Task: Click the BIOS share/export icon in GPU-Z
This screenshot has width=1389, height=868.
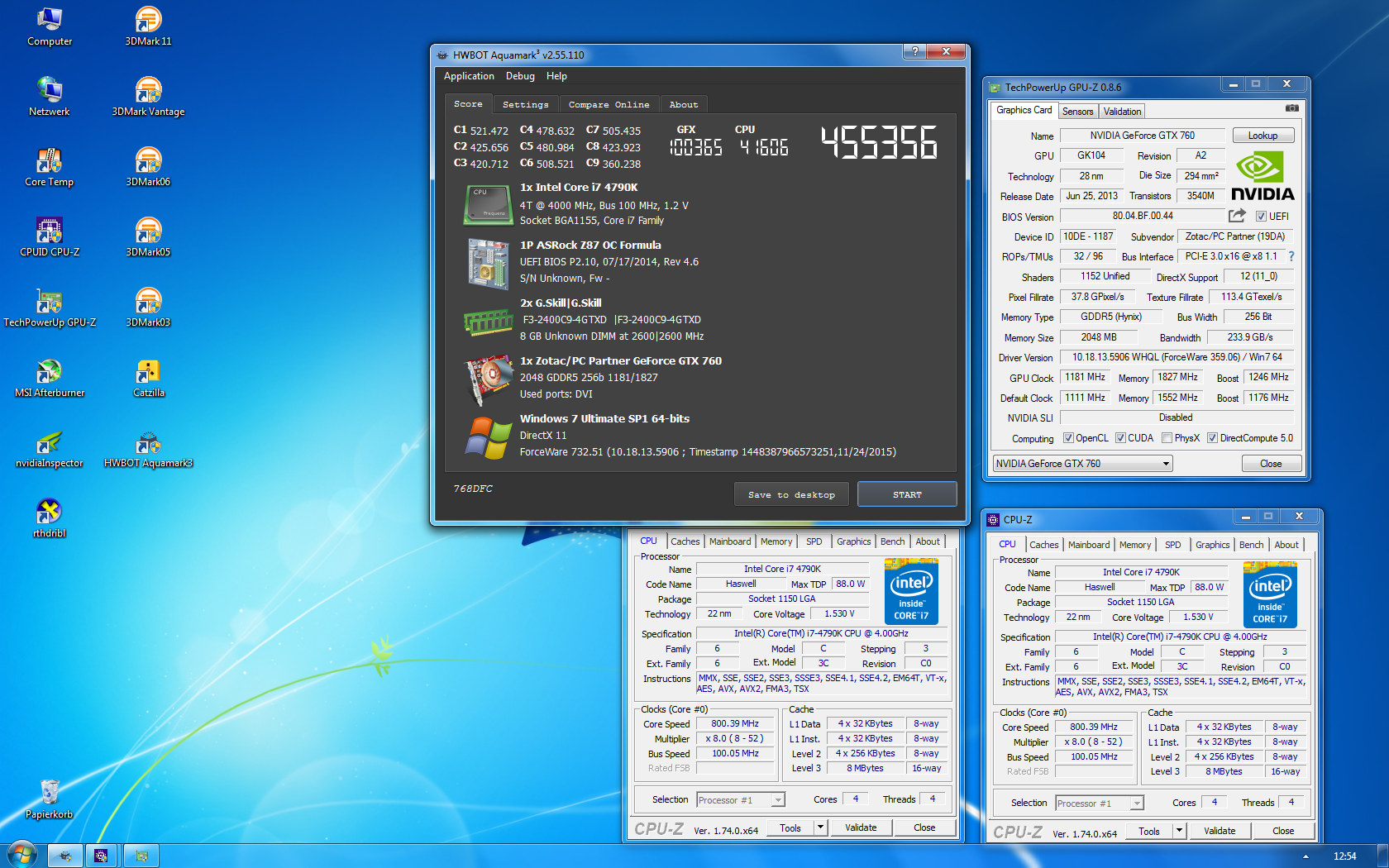Action: coord(1237,216)
